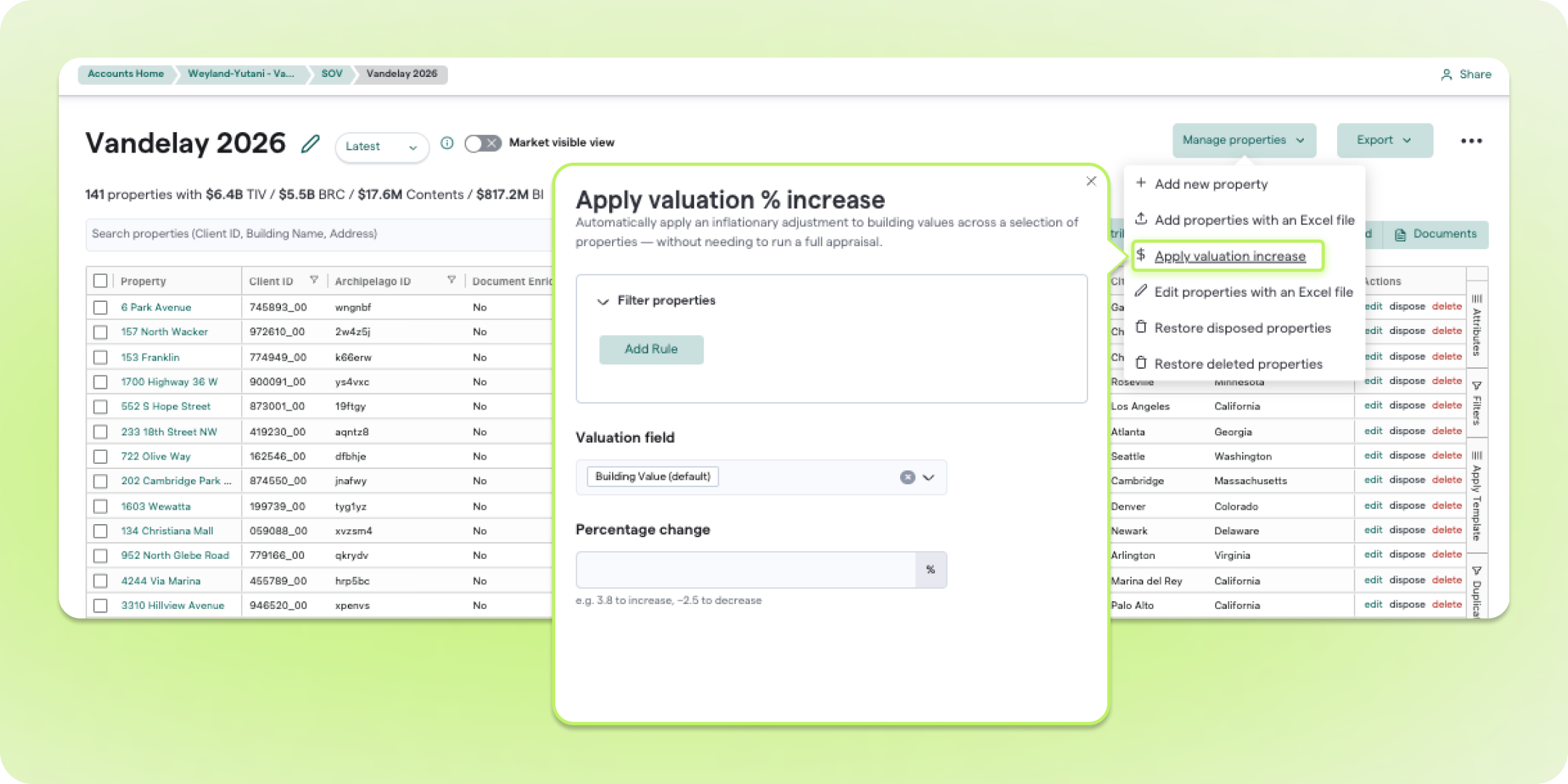Click the Search properties field
Viewport: 1568px width, 784px height.
point(319,234)
